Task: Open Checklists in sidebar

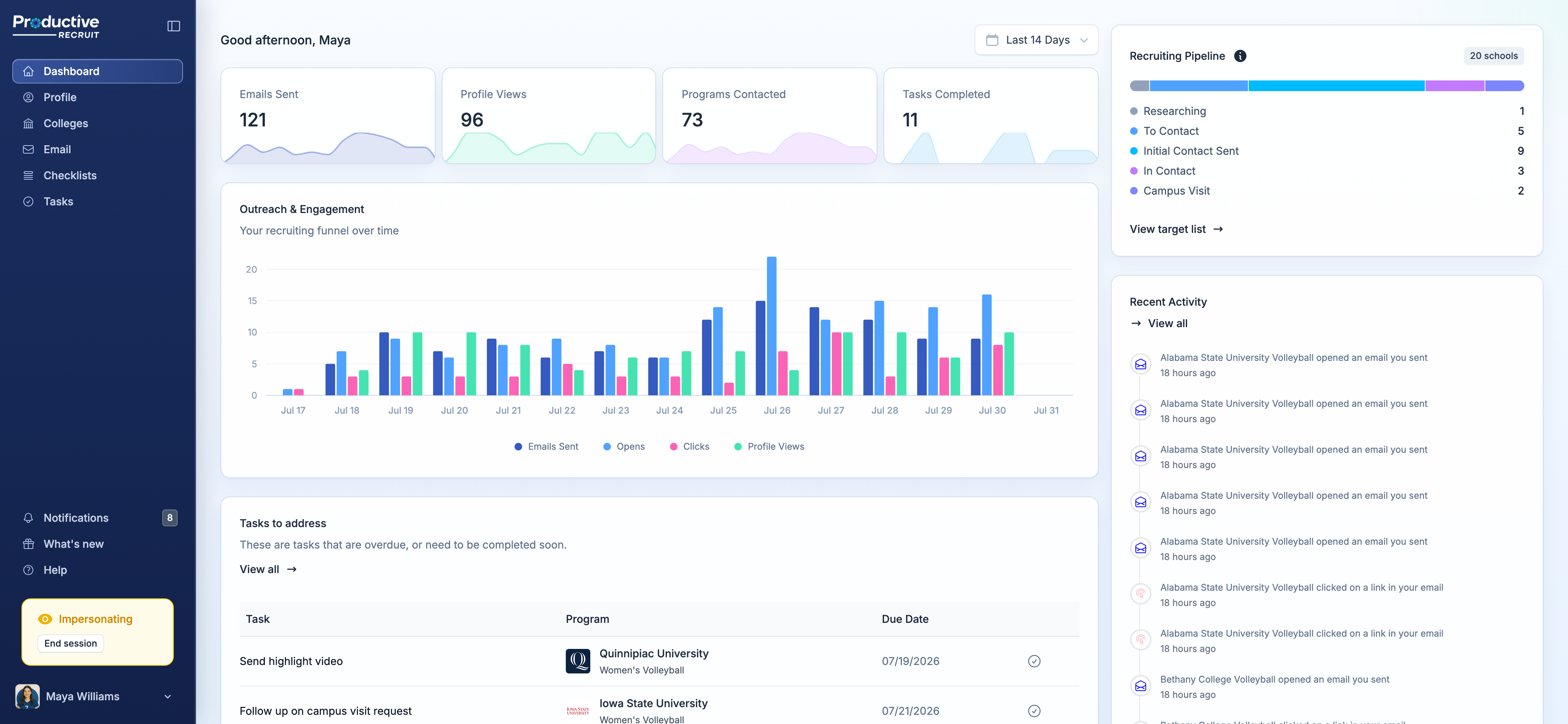Action: [97, 175]
